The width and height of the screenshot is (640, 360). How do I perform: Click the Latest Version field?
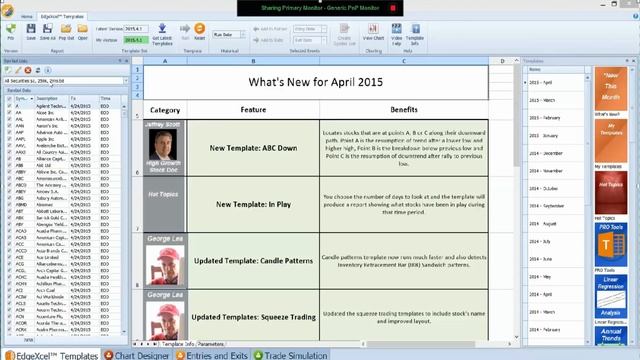136,29
